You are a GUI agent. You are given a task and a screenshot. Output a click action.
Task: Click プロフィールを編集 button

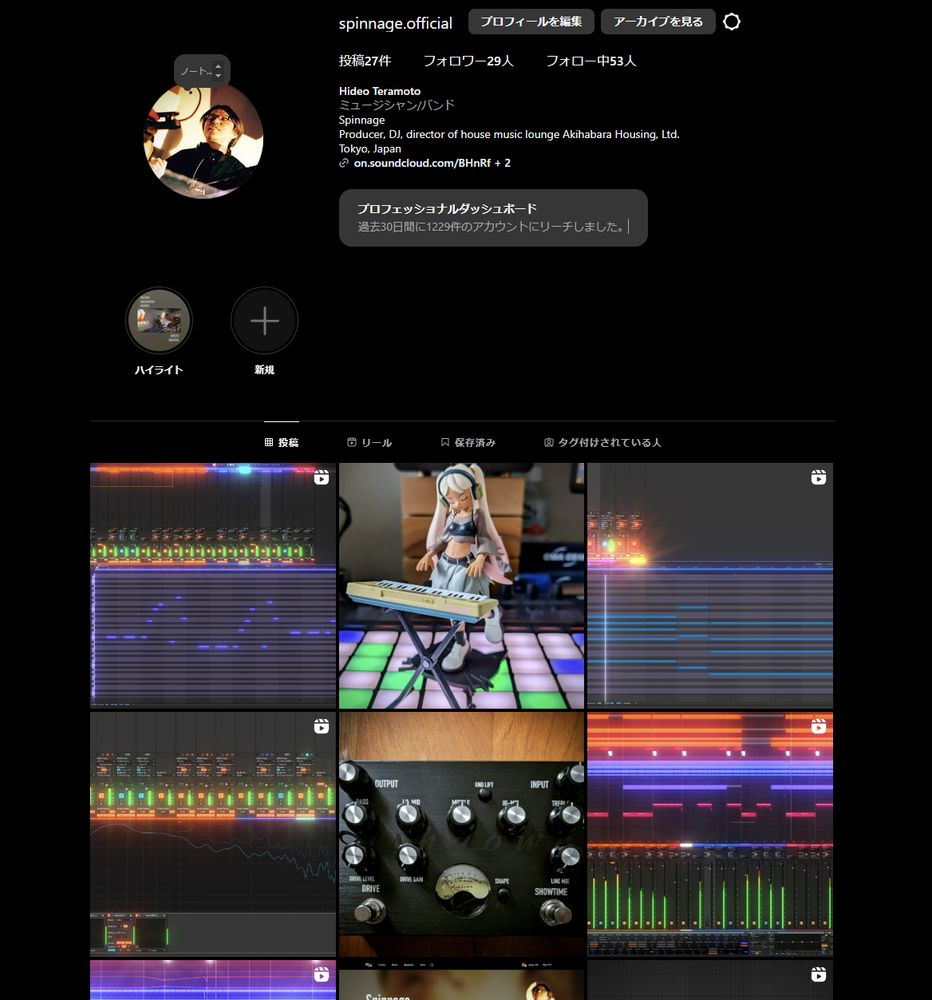(x=531, y=22)
